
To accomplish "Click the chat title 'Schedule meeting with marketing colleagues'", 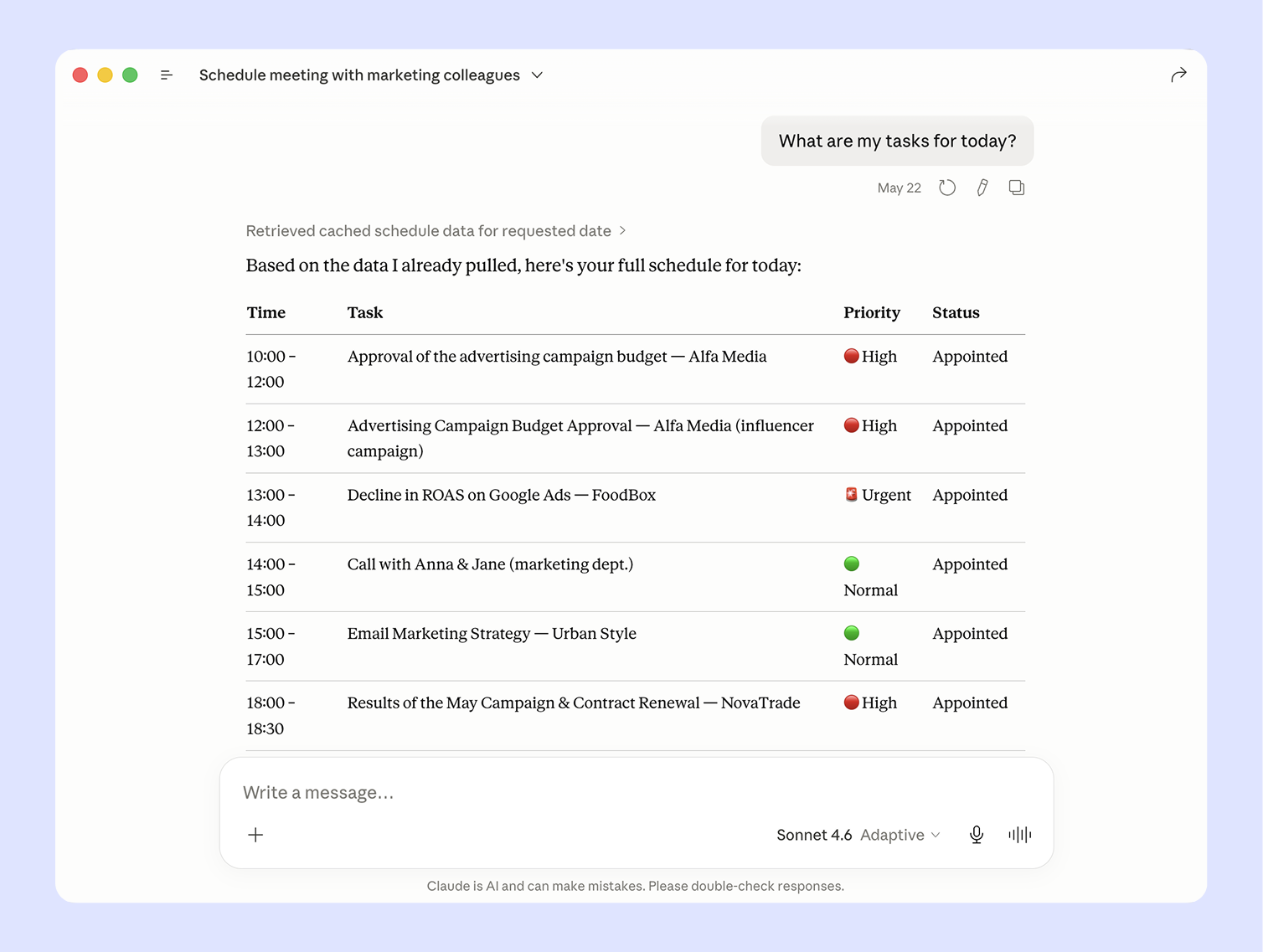I will (359, 75).
